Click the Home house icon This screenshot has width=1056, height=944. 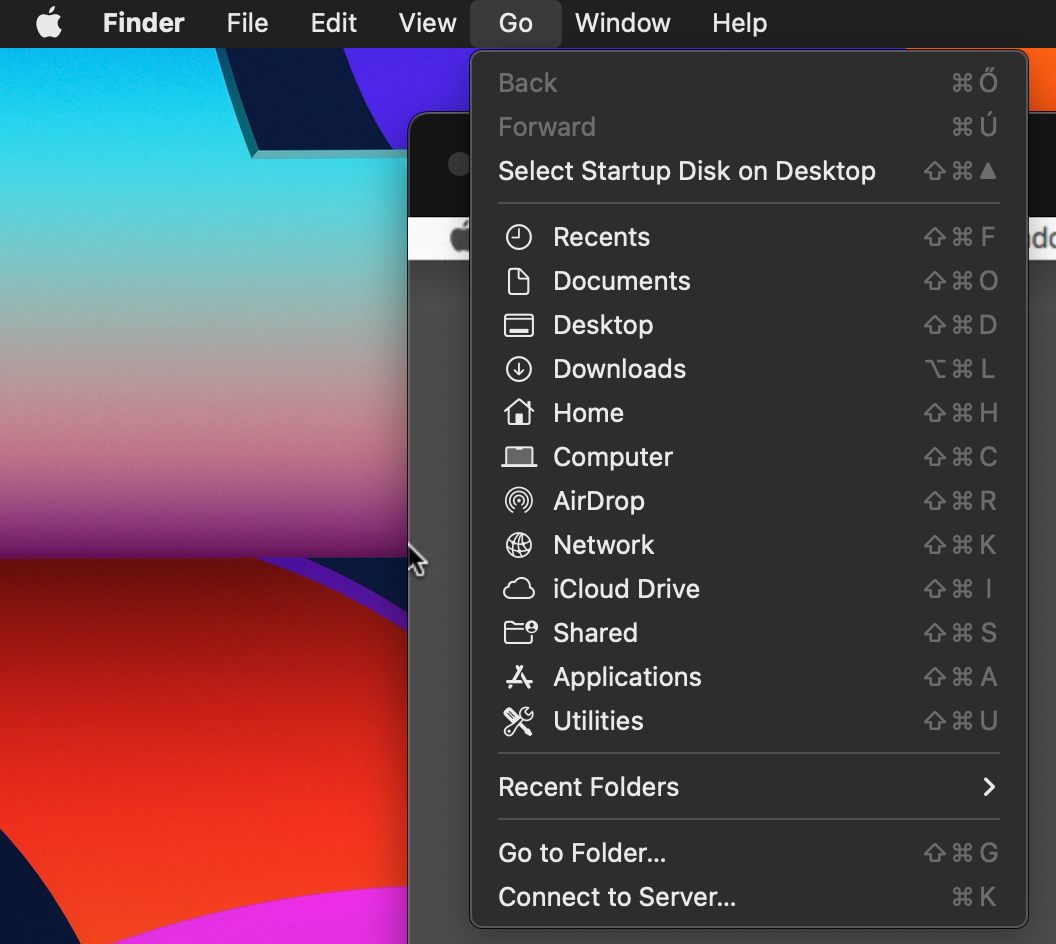(518, 413)
